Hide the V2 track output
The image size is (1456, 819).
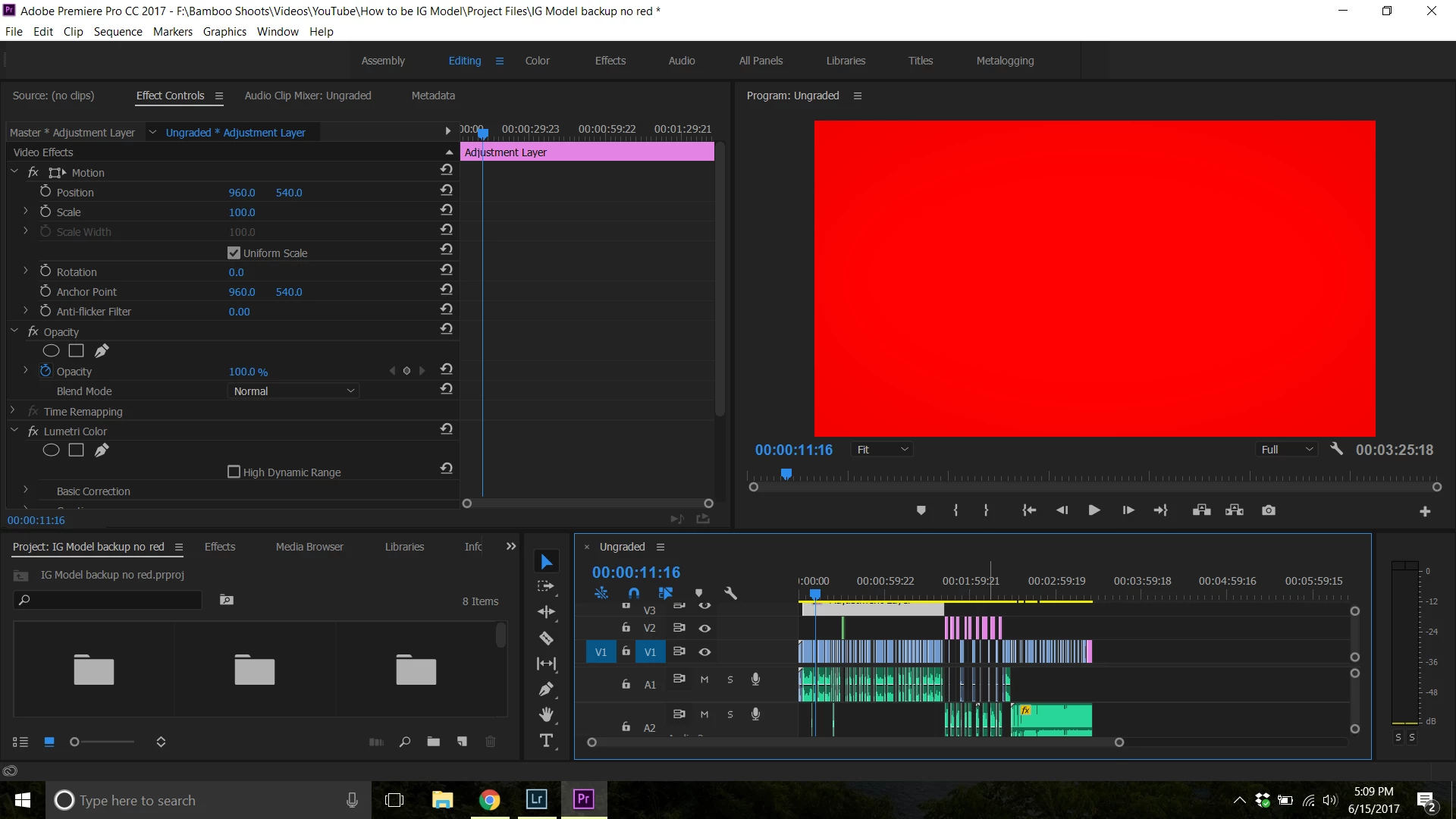point(704,628)
